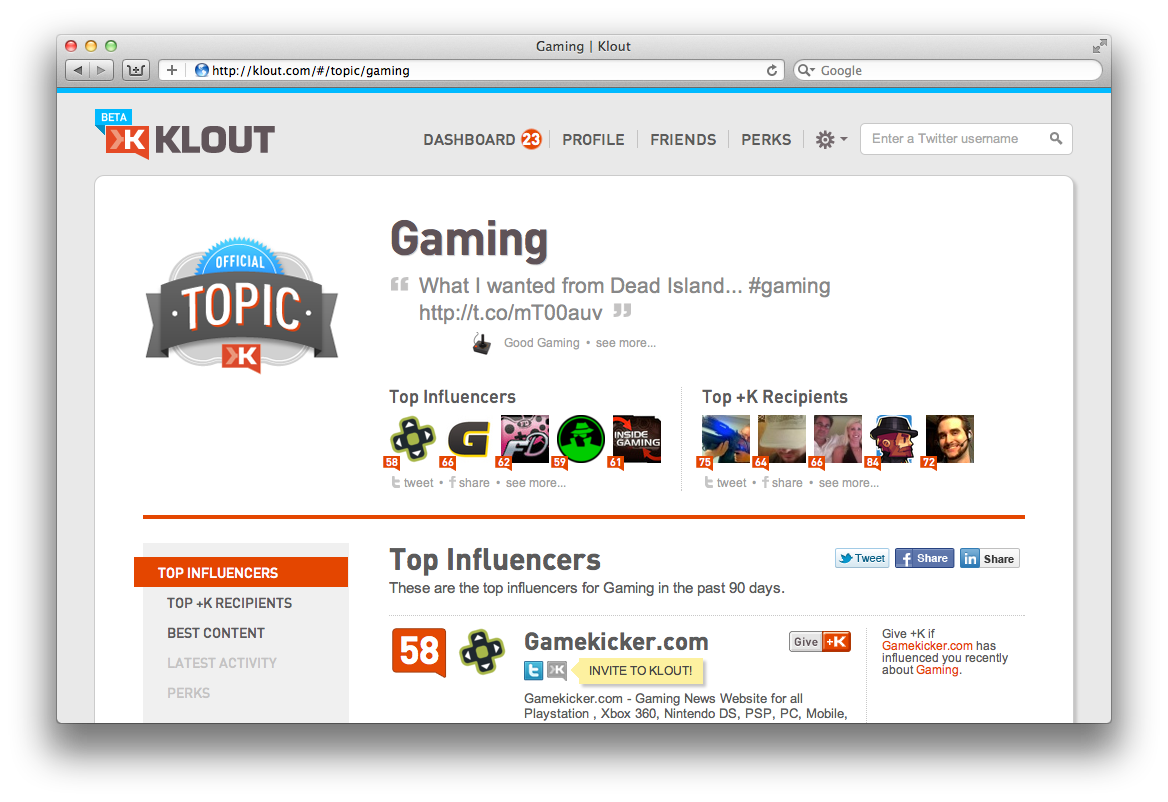Click the browser forward arrow
Image resolution: width=1168 pixels, height=802 pixels.
pos(102,70)
